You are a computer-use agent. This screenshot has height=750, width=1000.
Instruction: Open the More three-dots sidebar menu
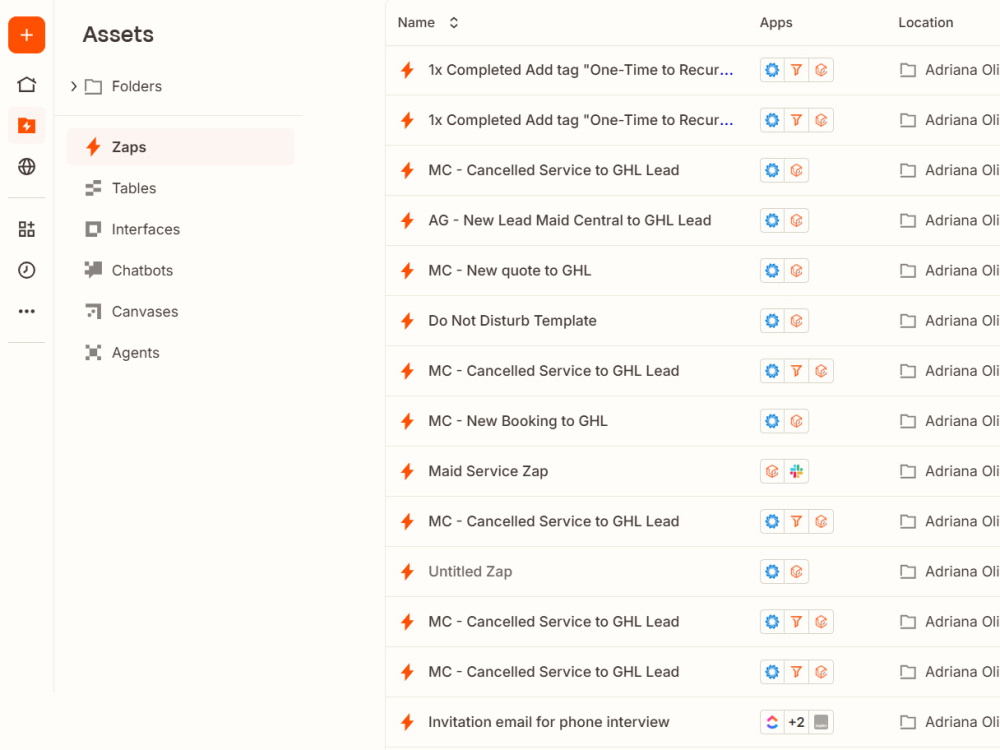coord(26,311)
